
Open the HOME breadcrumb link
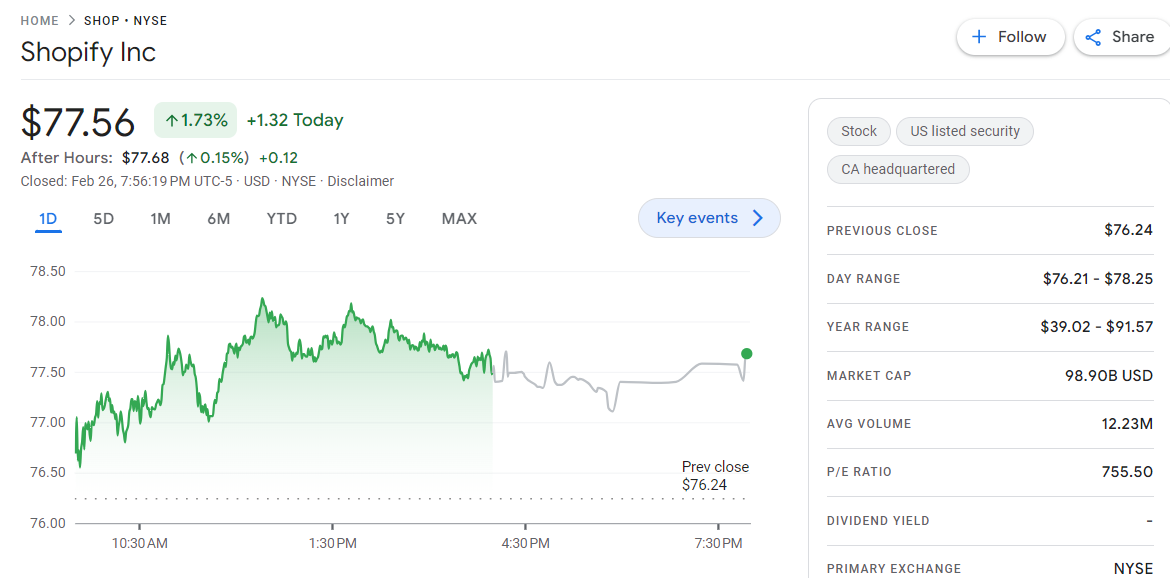[40, 21]
